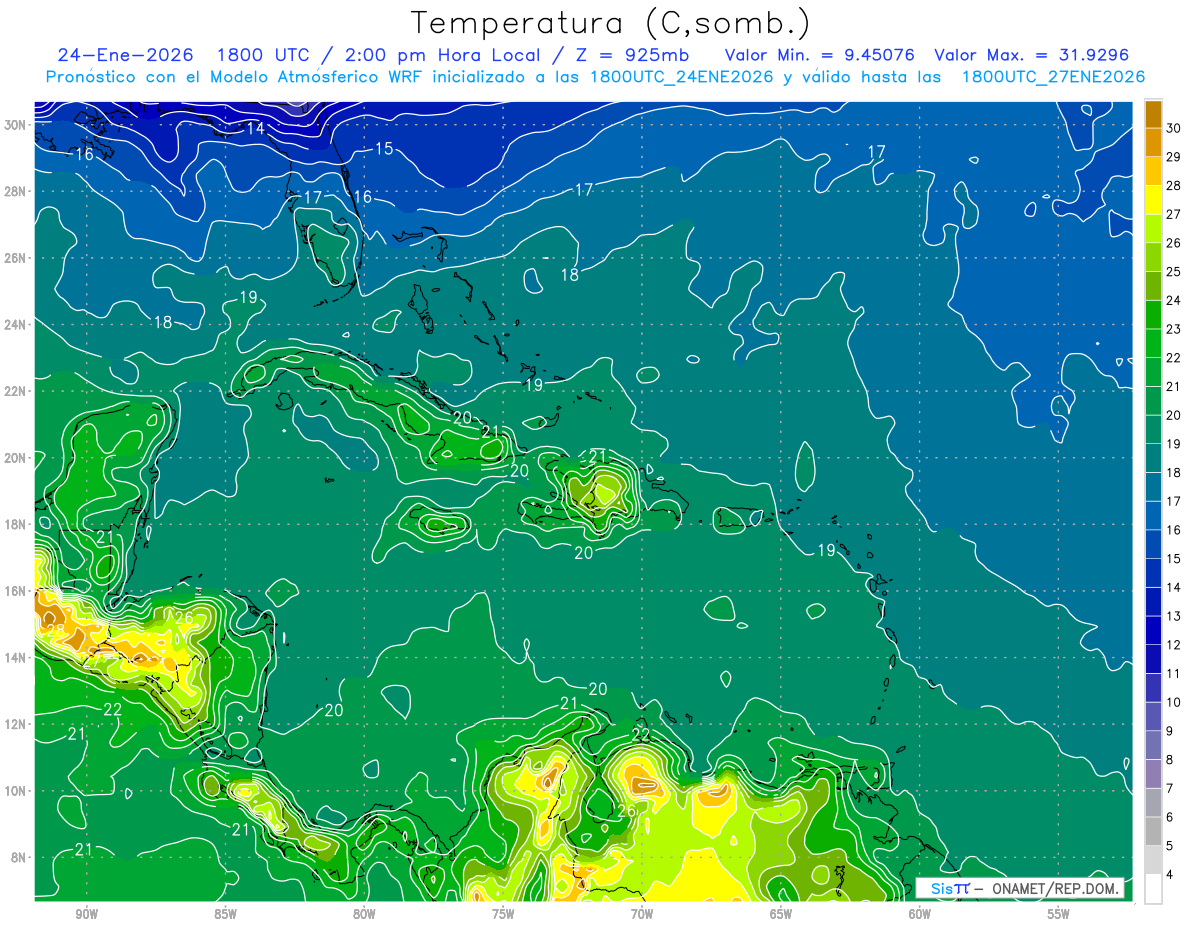Click the "Valor Max. = 31.9296" readout

pyautogui.click(x=1032, y=55)
